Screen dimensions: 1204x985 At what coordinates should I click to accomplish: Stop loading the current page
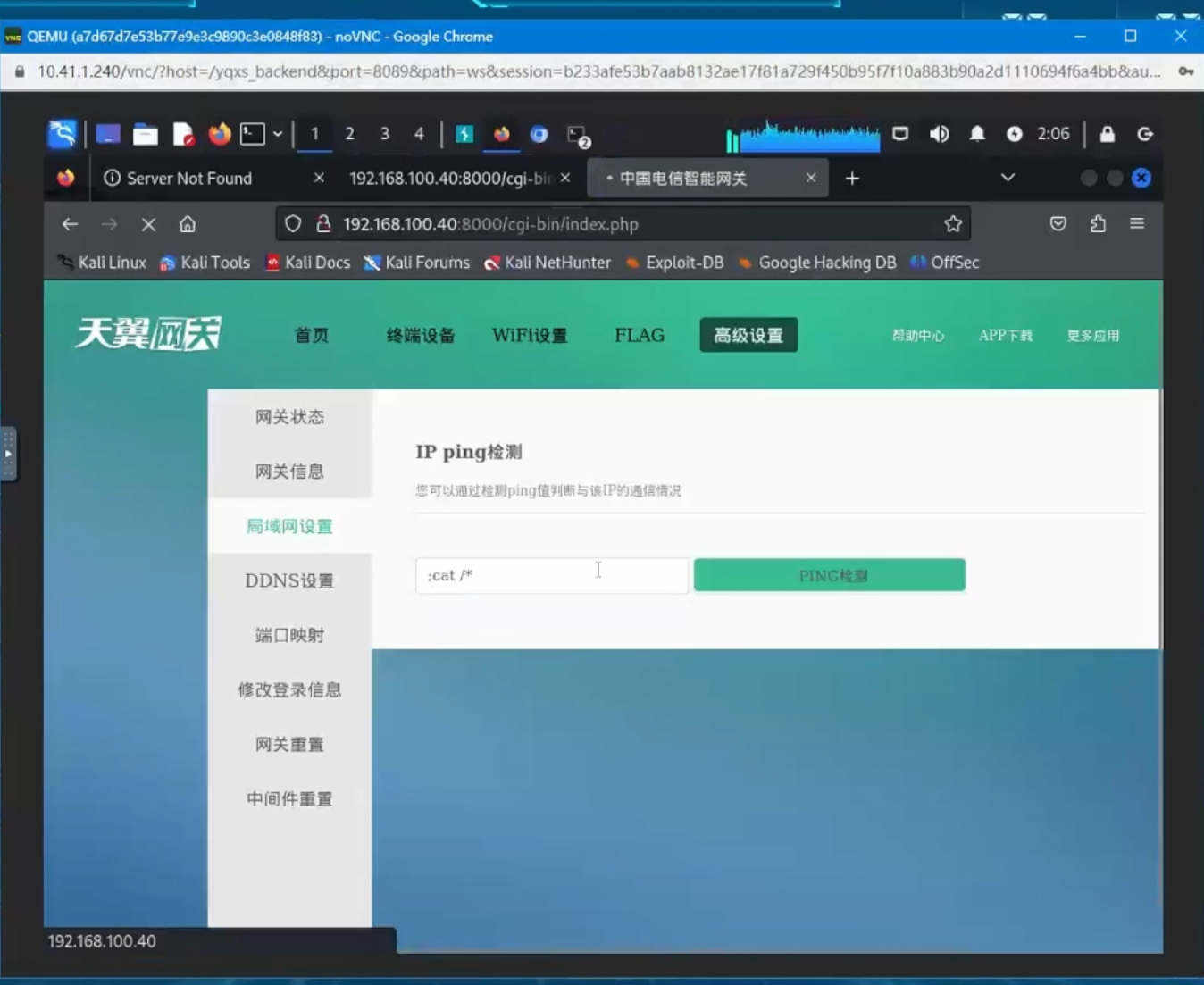(148, 224)
